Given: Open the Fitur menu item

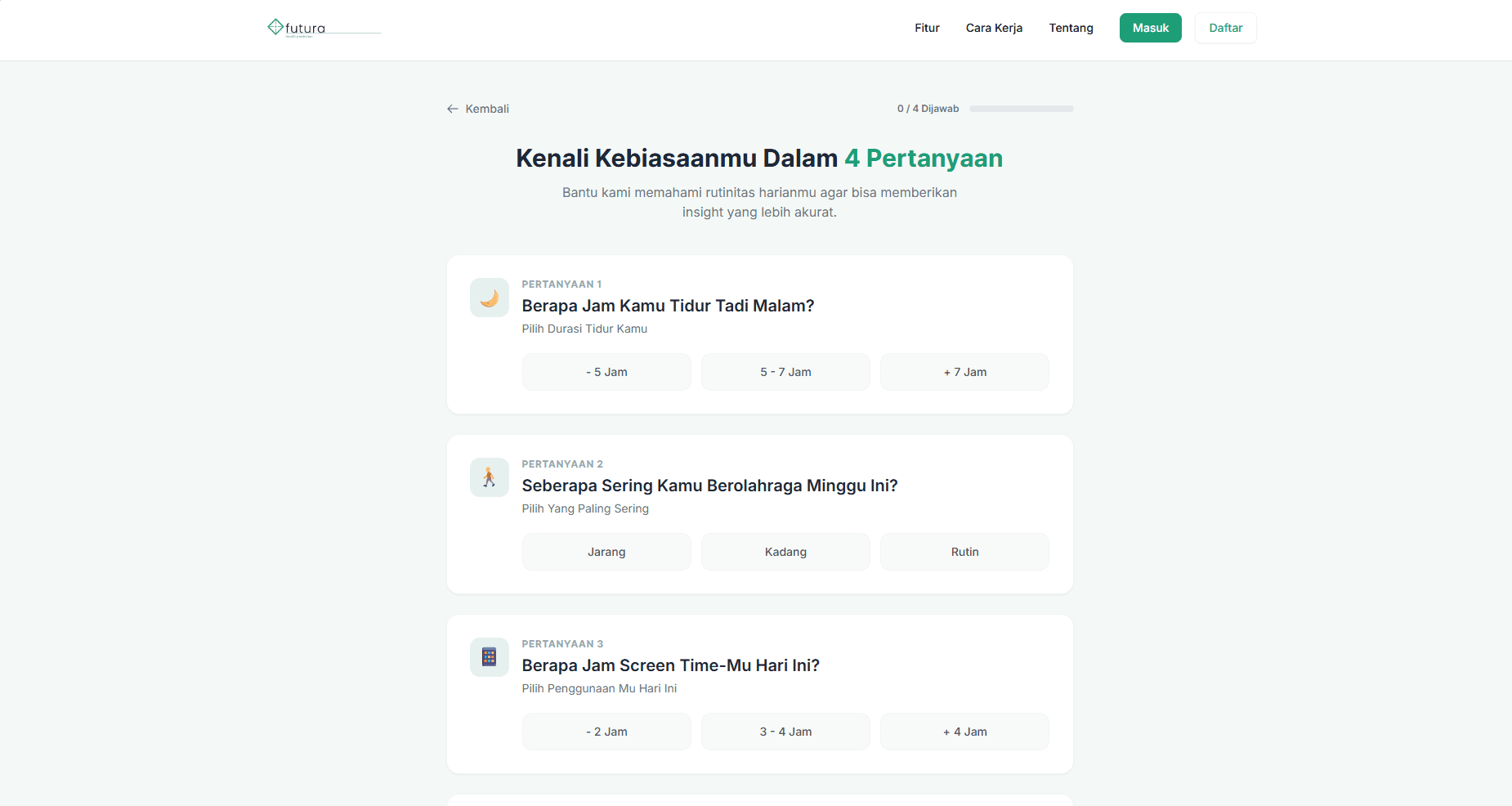Looking at the screenshot, I should [927, 28].
